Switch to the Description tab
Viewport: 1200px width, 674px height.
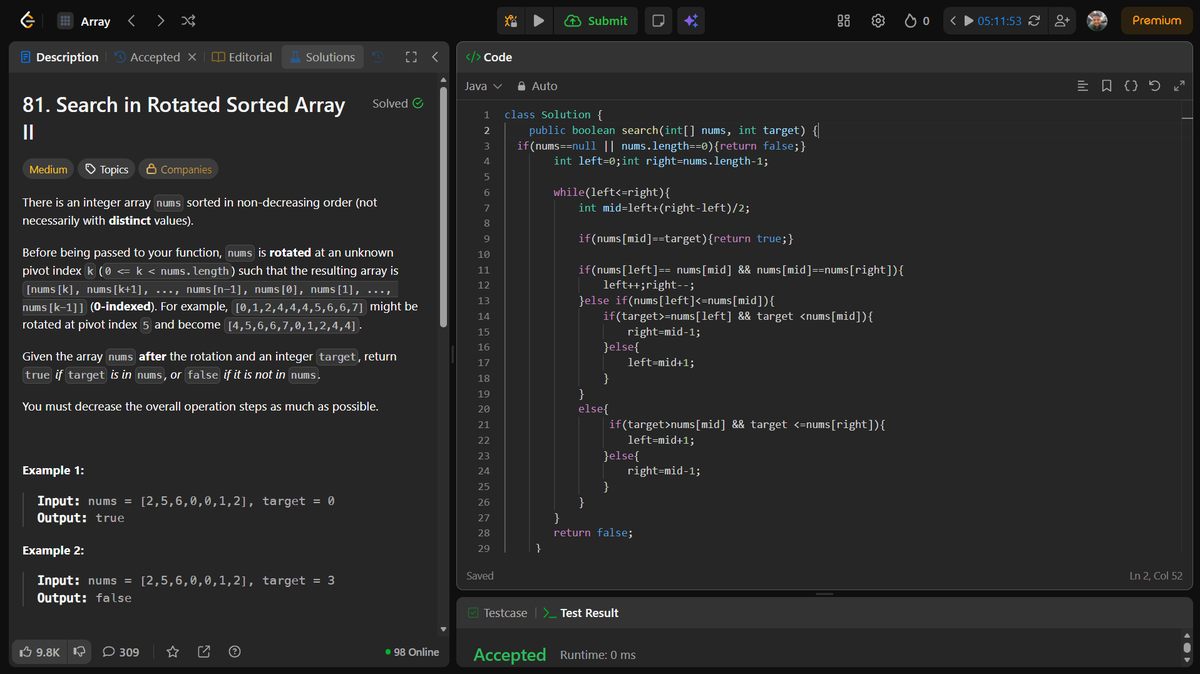[59, 57]
